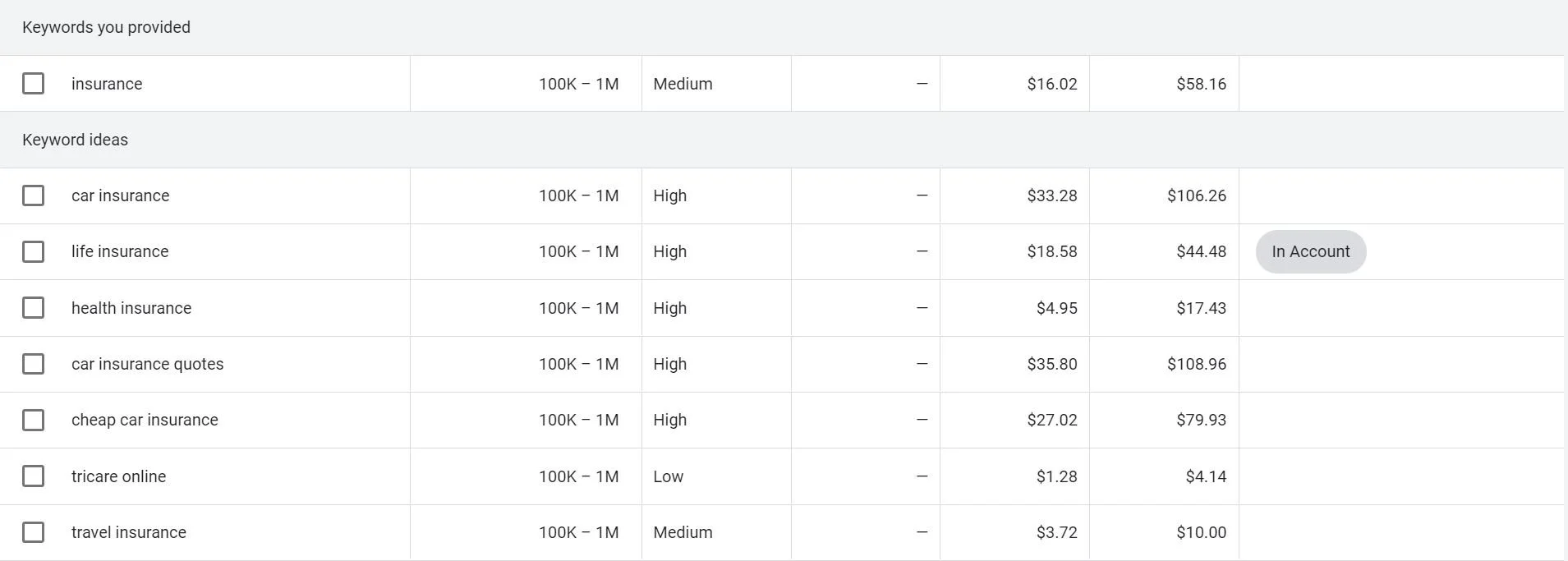Tick the tricare online checkbox

(x=33, y=476)
